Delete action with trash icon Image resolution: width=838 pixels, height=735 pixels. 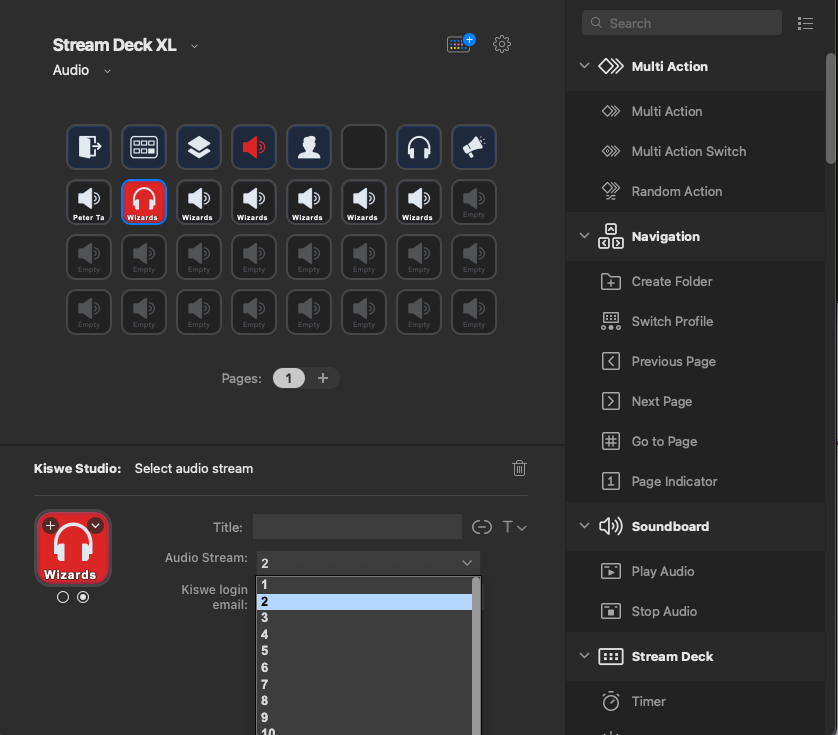[x=519, y=468]
